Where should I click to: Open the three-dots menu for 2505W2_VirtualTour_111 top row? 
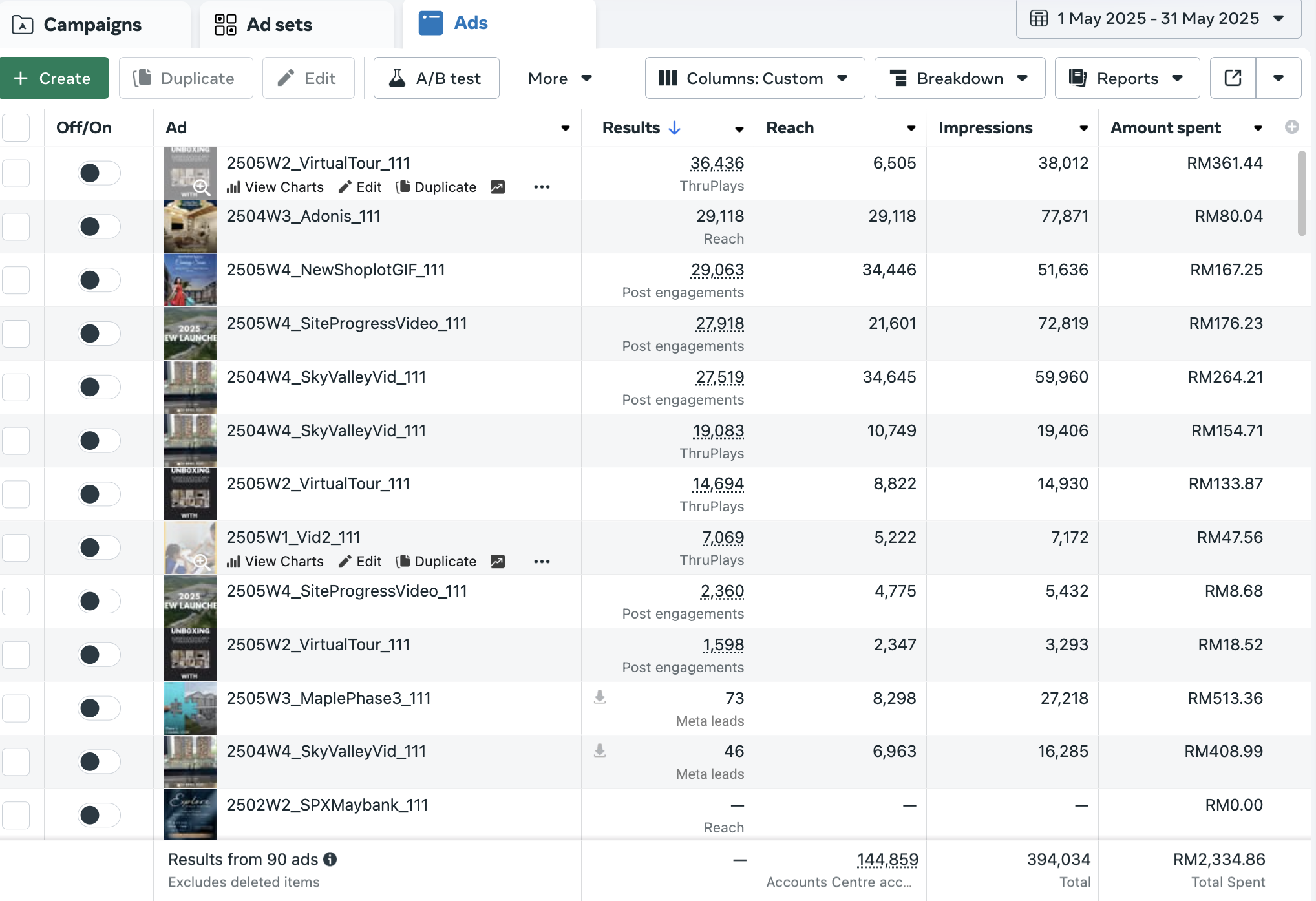[x=542, y=187]
